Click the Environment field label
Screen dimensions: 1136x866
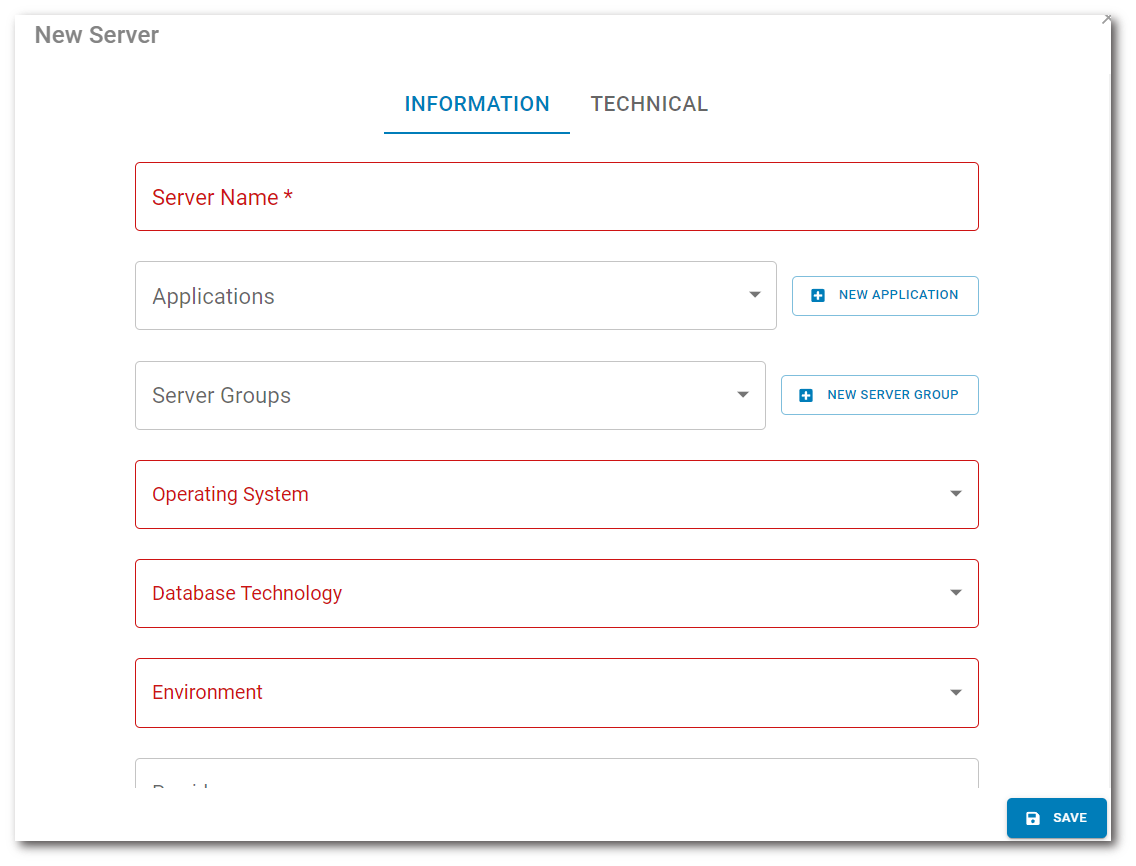pyautogui.click(x=207, y=692)
